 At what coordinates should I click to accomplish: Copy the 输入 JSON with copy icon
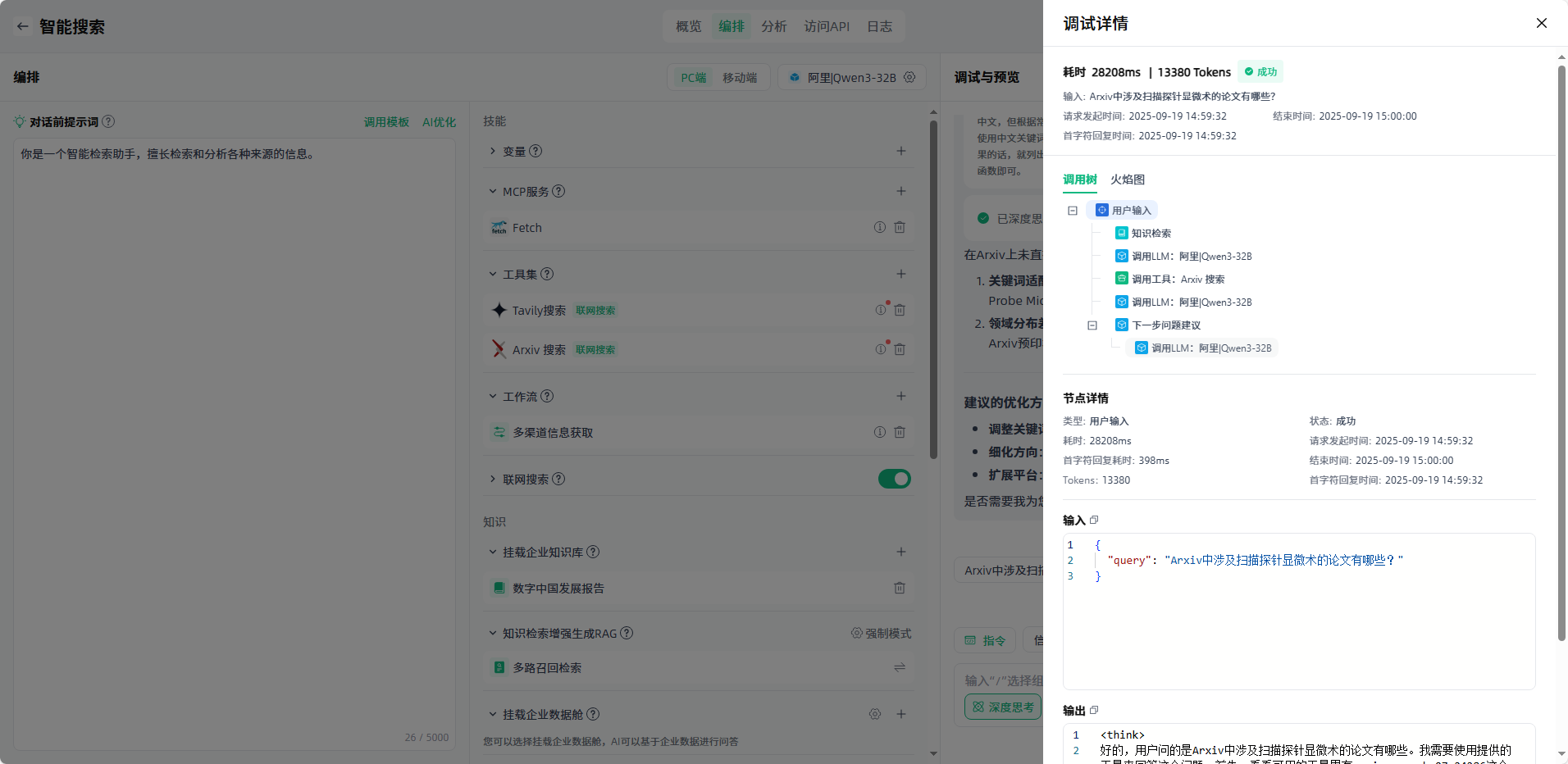(x=1094, y=520)
